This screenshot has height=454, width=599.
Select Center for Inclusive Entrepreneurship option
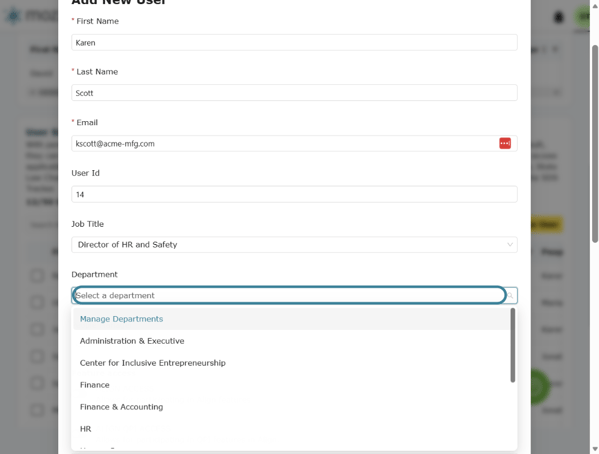pyautogui.click(x=152, y=363)
